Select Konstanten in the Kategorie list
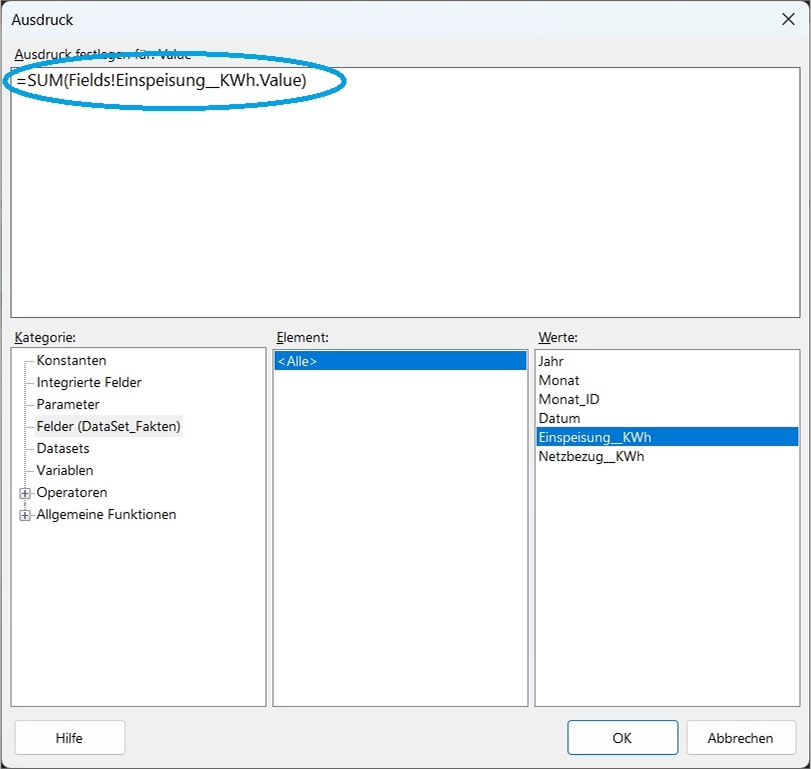Image resolution: width=811 pixels, height=769 pixels. coord(71,360)
